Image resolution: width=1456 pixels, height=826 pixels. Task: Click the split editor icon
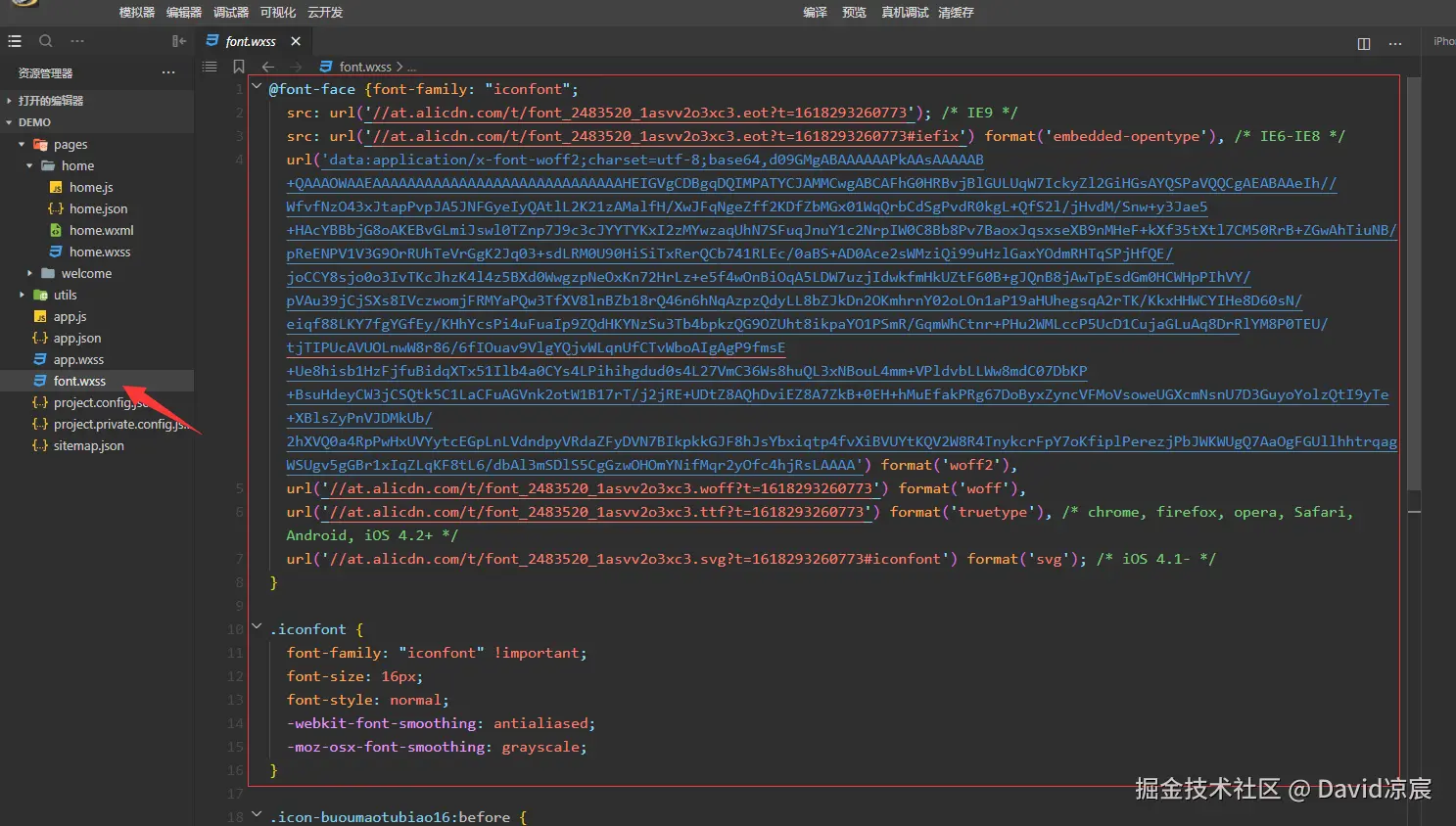[1364, 43]
